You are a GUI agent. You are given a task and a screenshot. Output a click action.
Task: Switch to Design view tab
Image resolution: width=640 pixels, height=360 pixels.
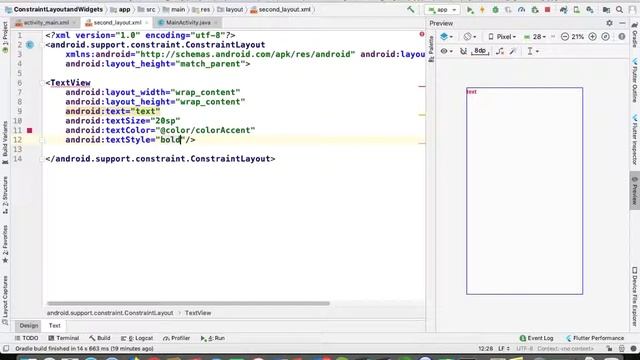(29, 326)
